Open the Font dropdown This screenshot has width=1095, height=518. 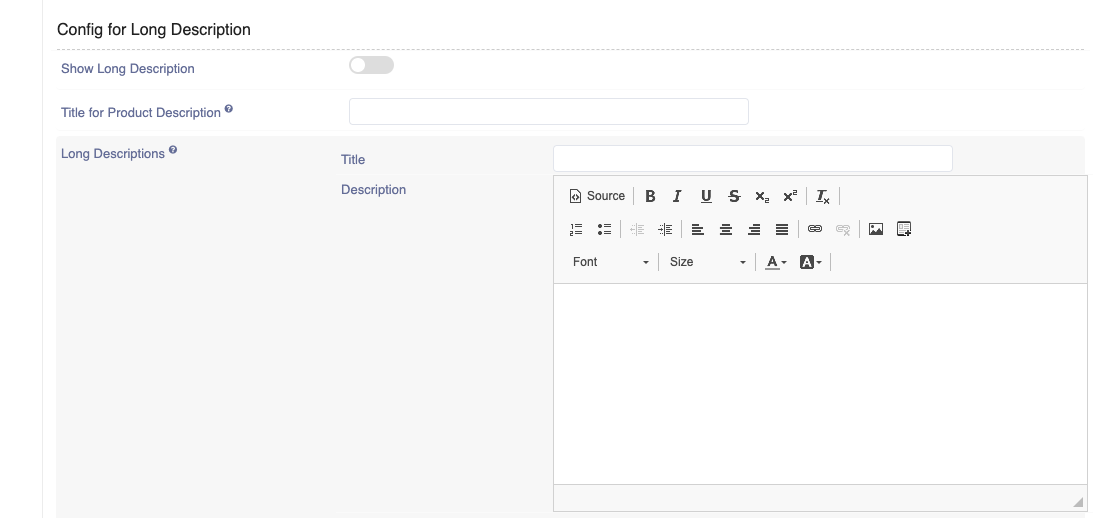click(610, 262)
